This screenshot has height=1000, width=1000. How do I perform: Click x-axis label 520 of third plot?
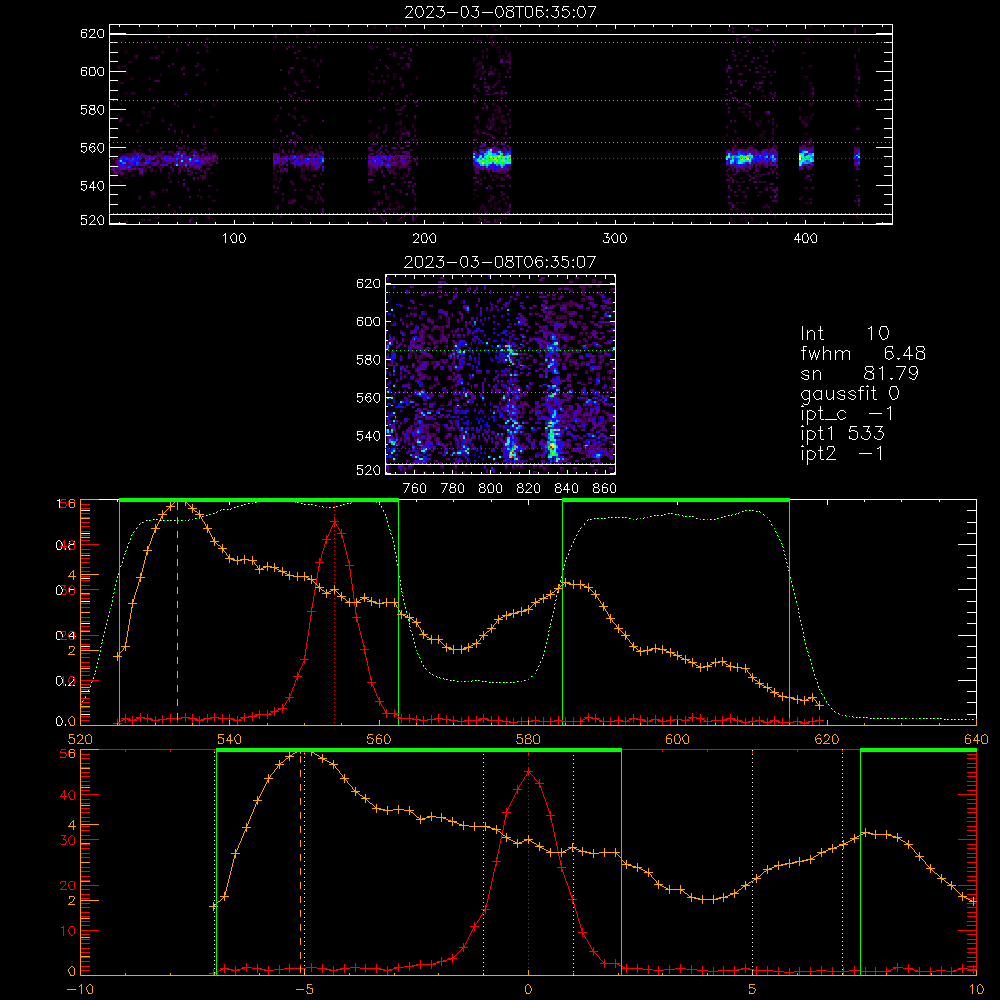(x=80, y=739)
